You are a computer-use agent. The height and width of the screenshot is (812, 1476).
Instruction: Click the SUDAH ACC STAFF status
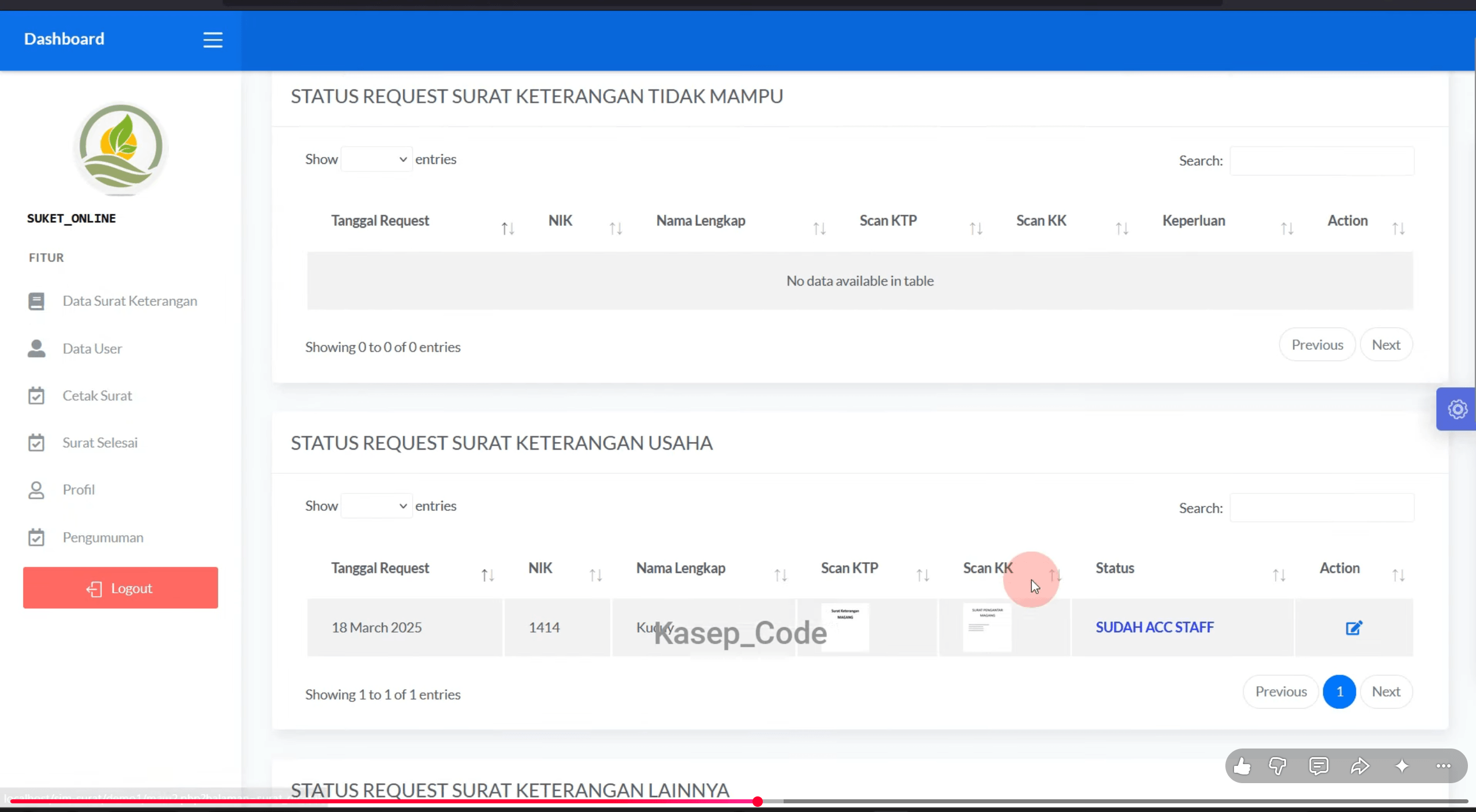(x=1154, y=627)
